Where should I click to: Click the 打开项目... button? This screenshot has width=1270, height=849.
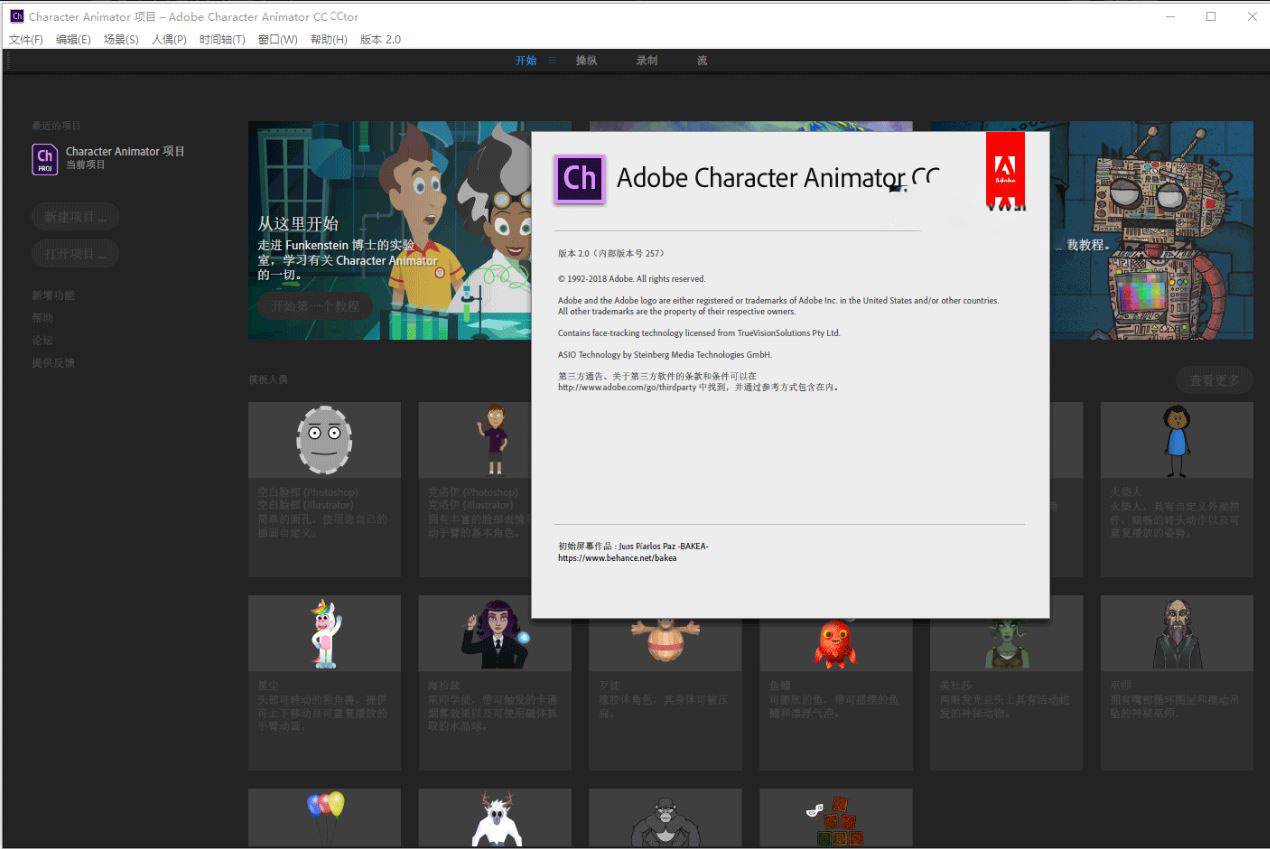pos(75,254)
